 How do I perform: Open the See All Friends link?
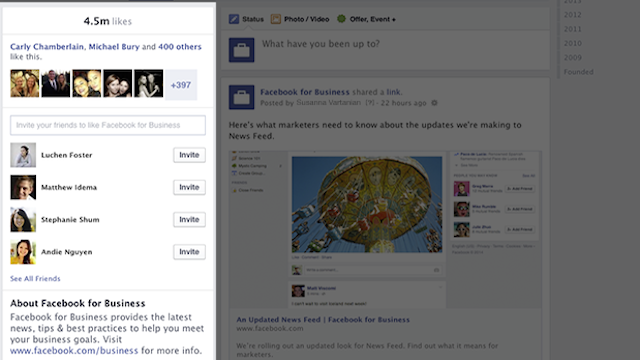coord(35,279)
